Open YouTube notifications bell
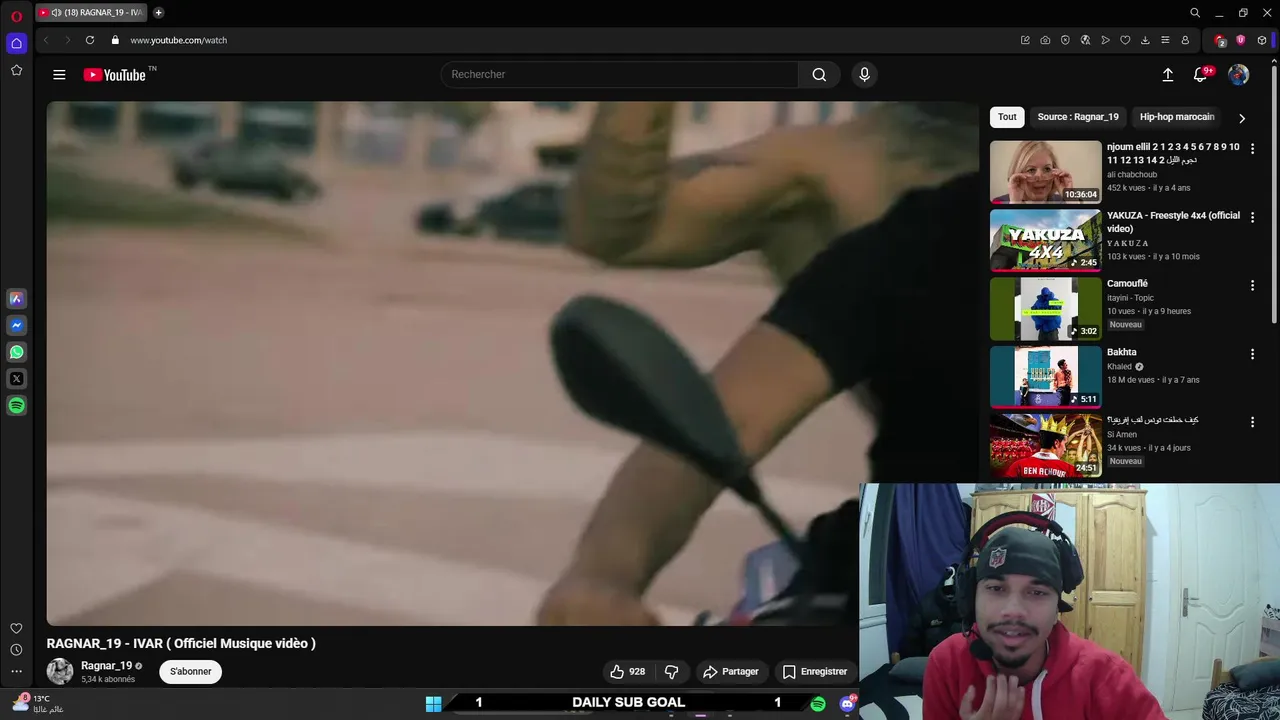Viewport: 1280px width, 720px height. [x=1202, y=74]
